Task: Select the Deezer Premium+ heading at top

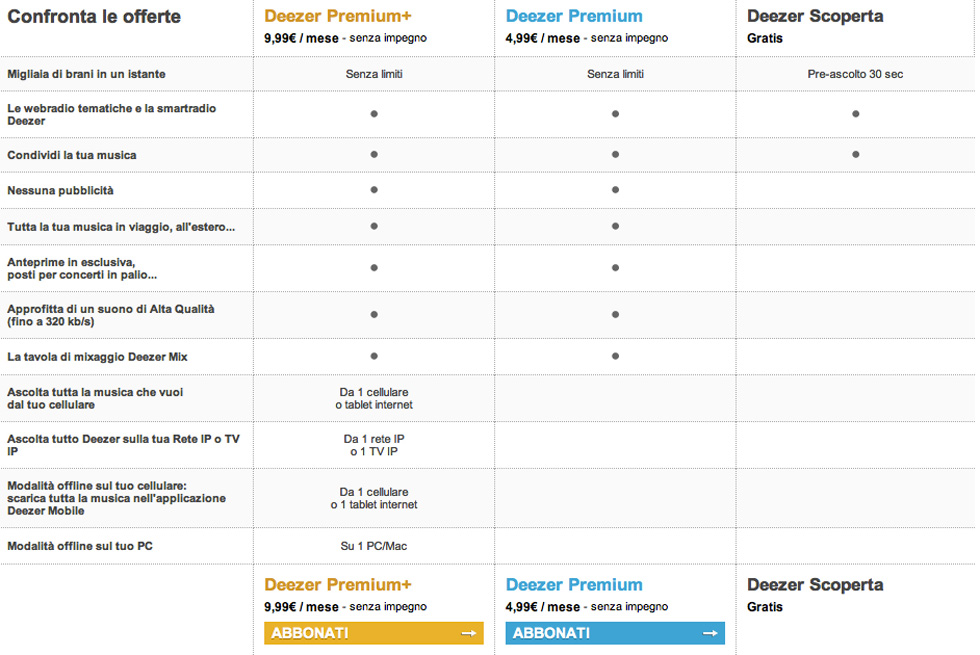Action: tap(338, 16)
